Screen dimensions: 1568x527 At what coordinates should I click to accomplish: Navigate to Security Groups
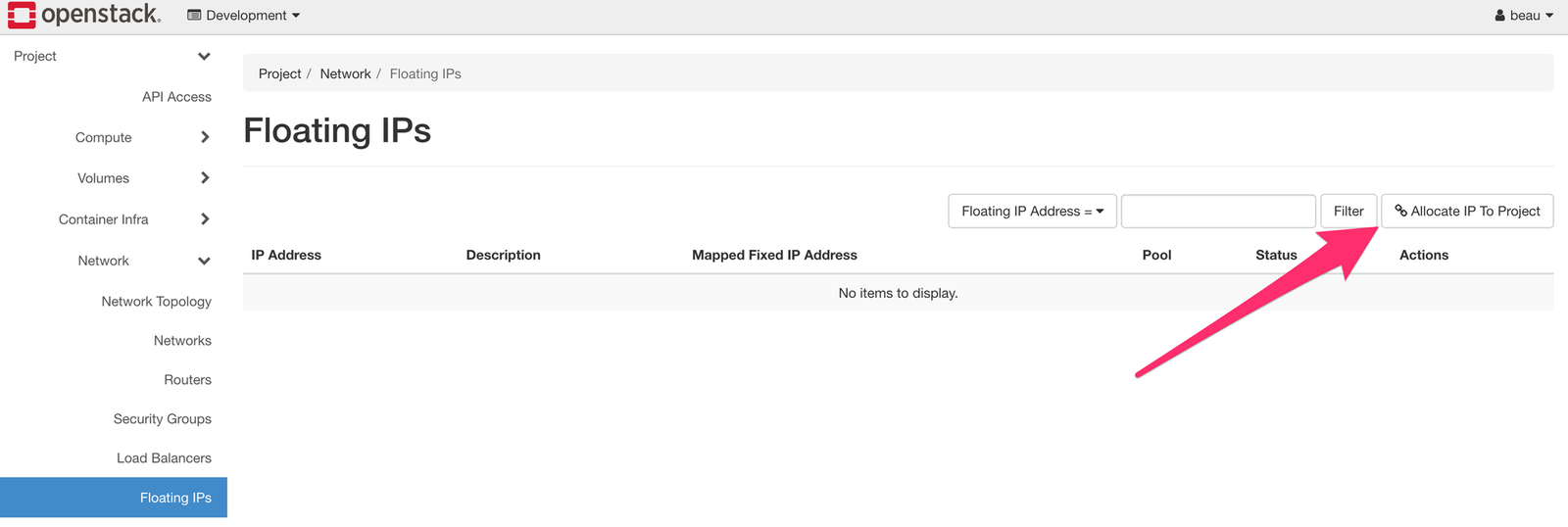coord(162,419)
